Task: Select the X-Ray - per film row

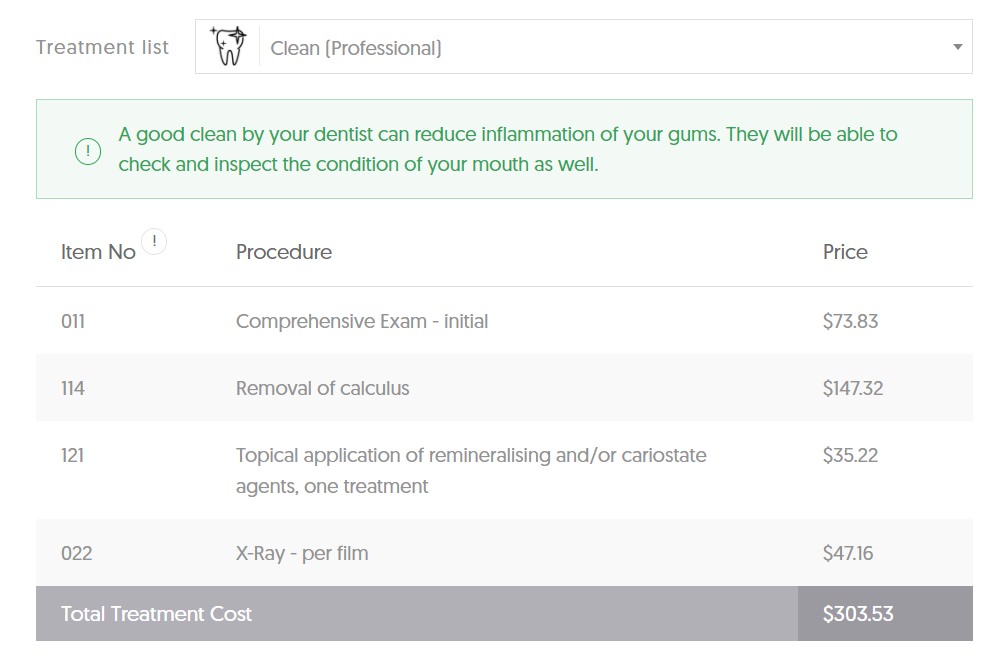Action: pyautogui.click(x=504, y=553)
